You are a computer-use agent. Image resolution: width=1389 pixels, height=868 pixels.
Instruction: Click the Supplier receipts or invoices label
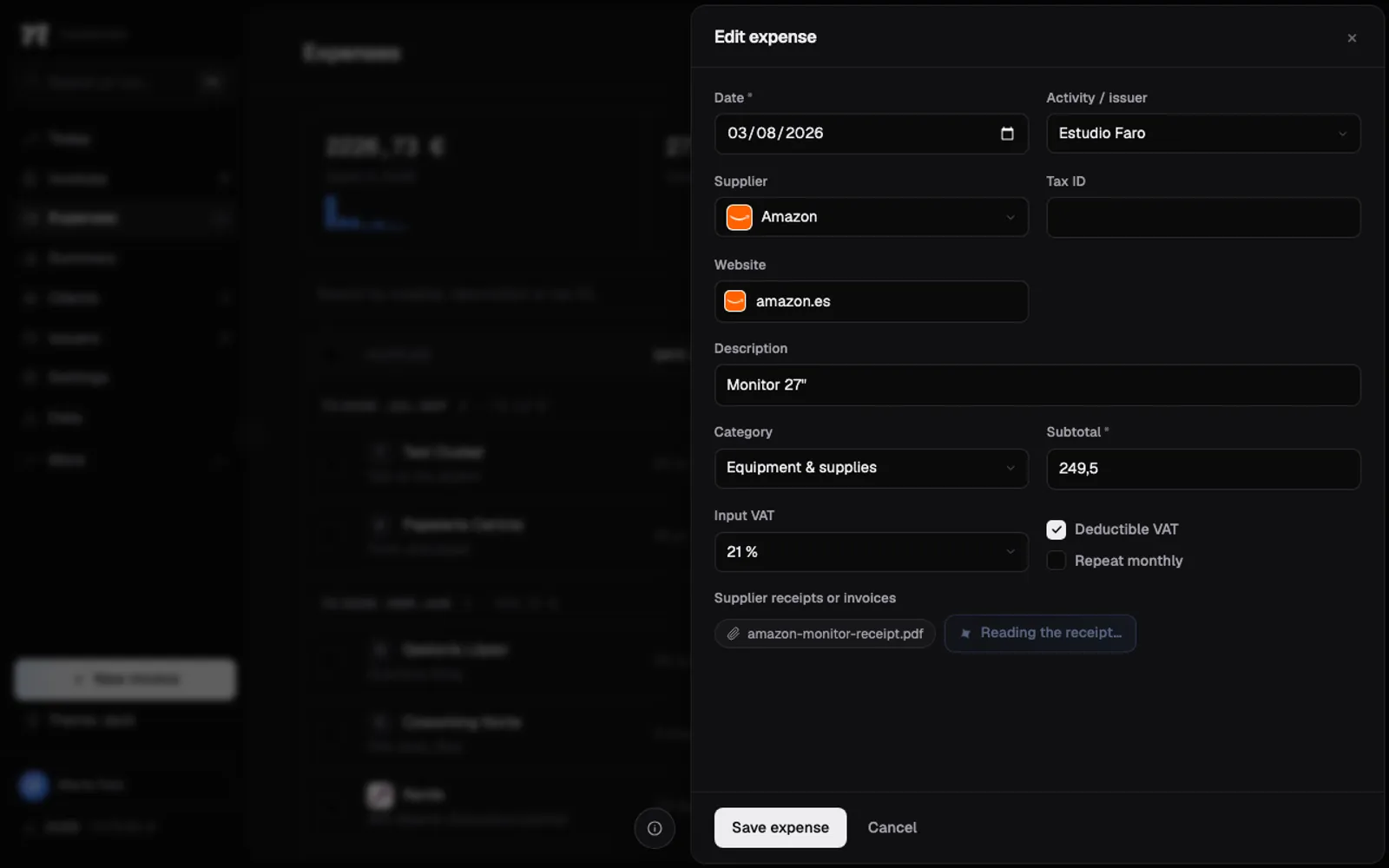pos(805,598)
